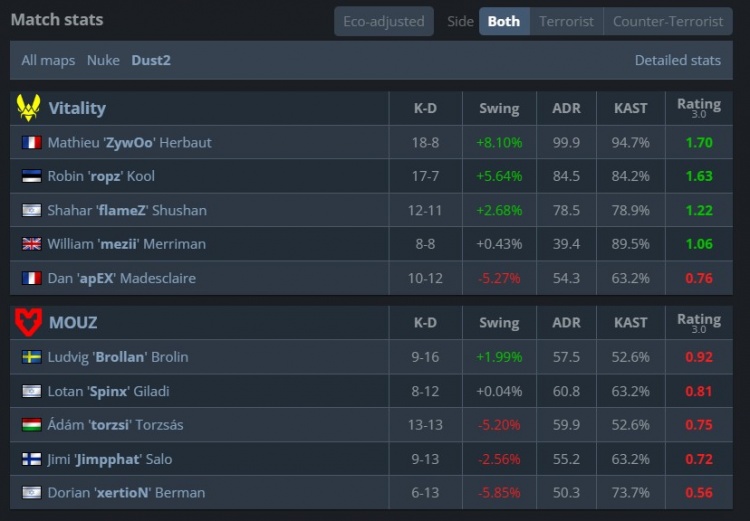Sort Vitality table by Rating 3.0 header
Screen dimensions: 750x521
(x=698, y=108)
